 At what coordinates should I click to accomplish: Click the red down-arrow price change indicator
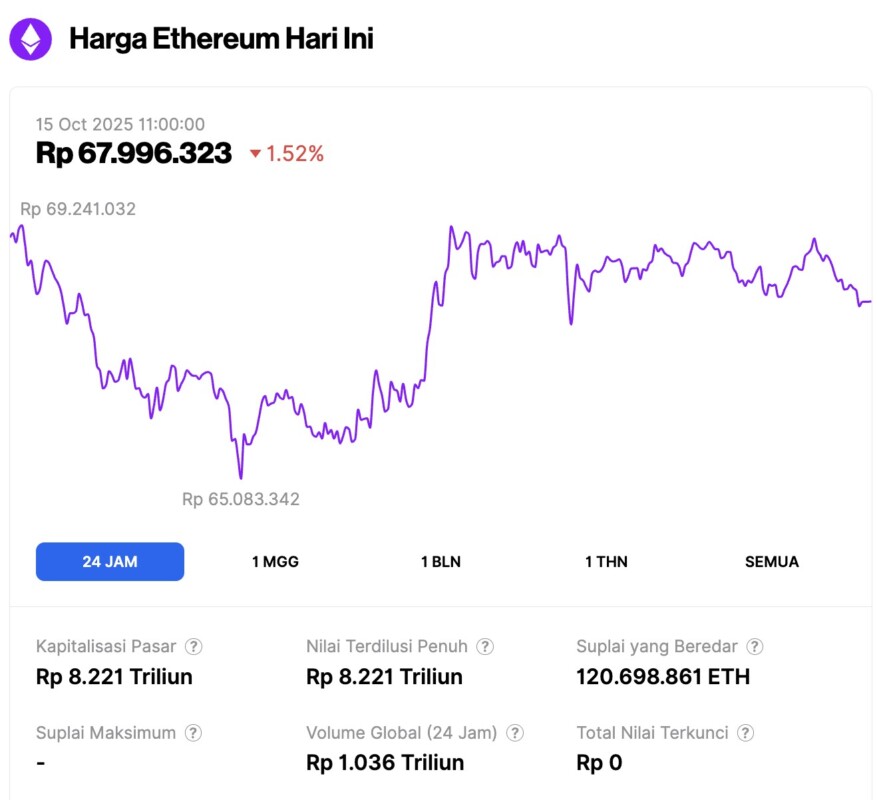click(x=255, y=154)
